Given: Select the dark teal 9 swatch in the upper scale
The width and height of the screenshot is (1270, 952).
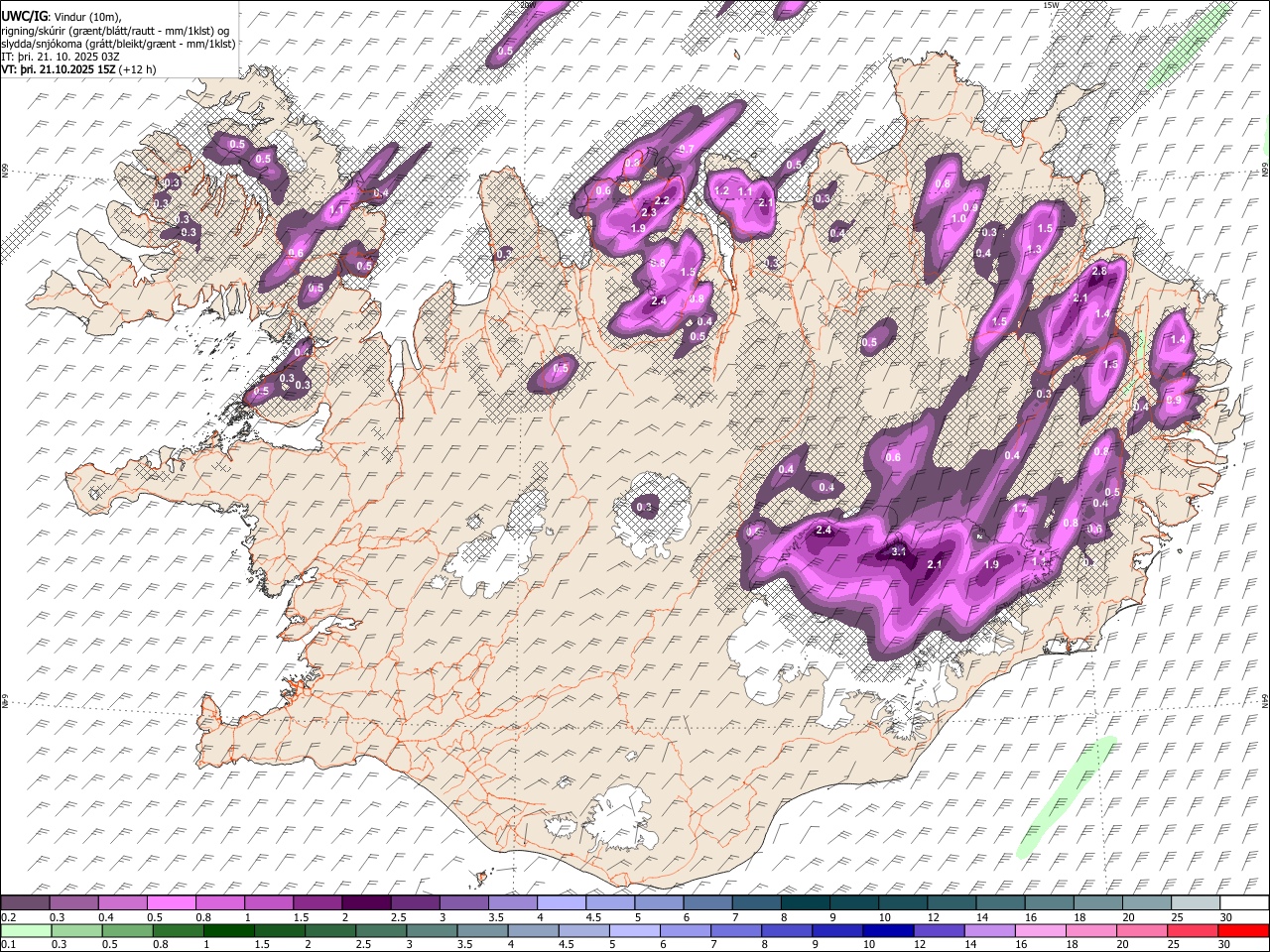Looking at the screenshot, I should pos(856,903).
